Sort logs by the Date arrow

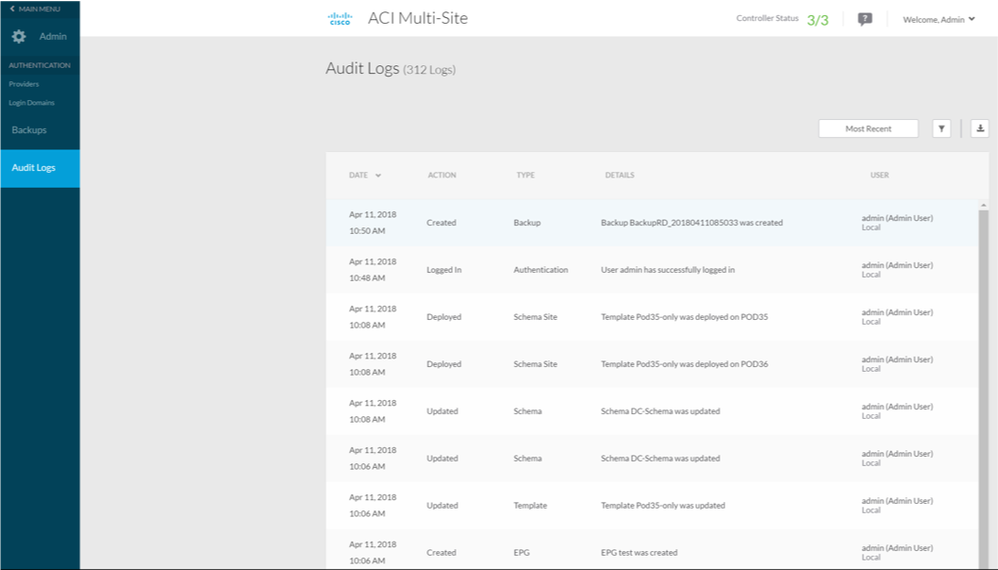coord(378,176)
